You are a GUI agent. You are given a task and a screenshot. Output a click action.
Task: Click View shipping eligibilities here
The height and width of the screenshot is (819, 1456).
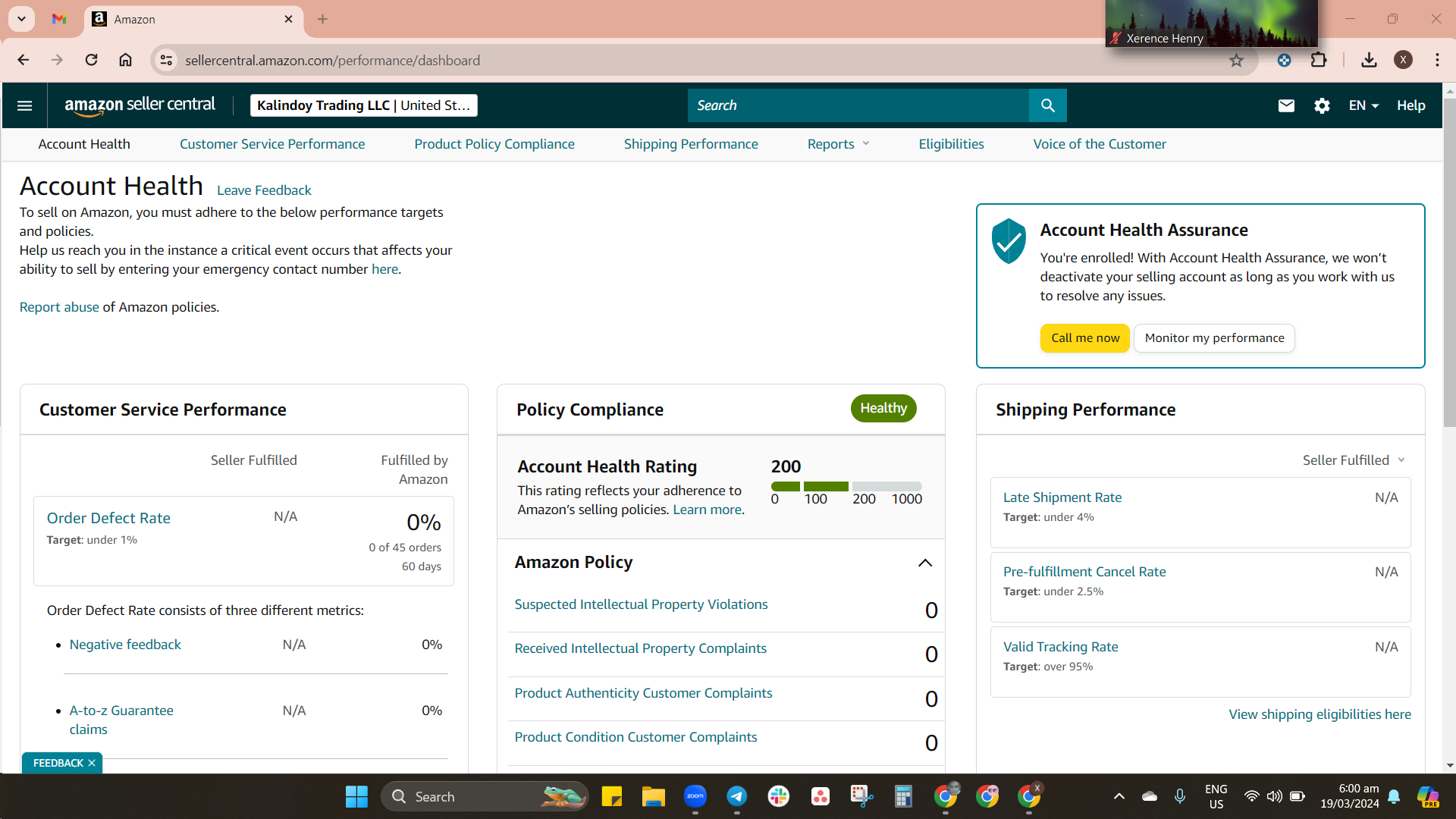click(x=1319, y=714)
